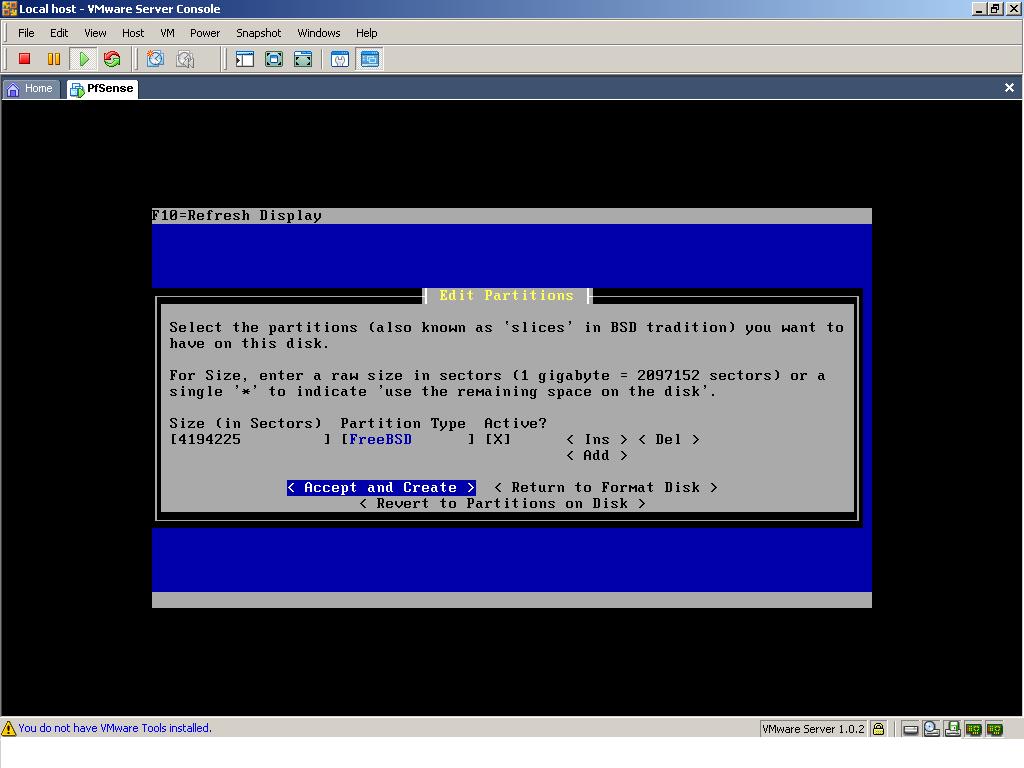This screenshot has width=1024, height=768.
Task: Open the Power menu
Action: click(x=204, y=33)
